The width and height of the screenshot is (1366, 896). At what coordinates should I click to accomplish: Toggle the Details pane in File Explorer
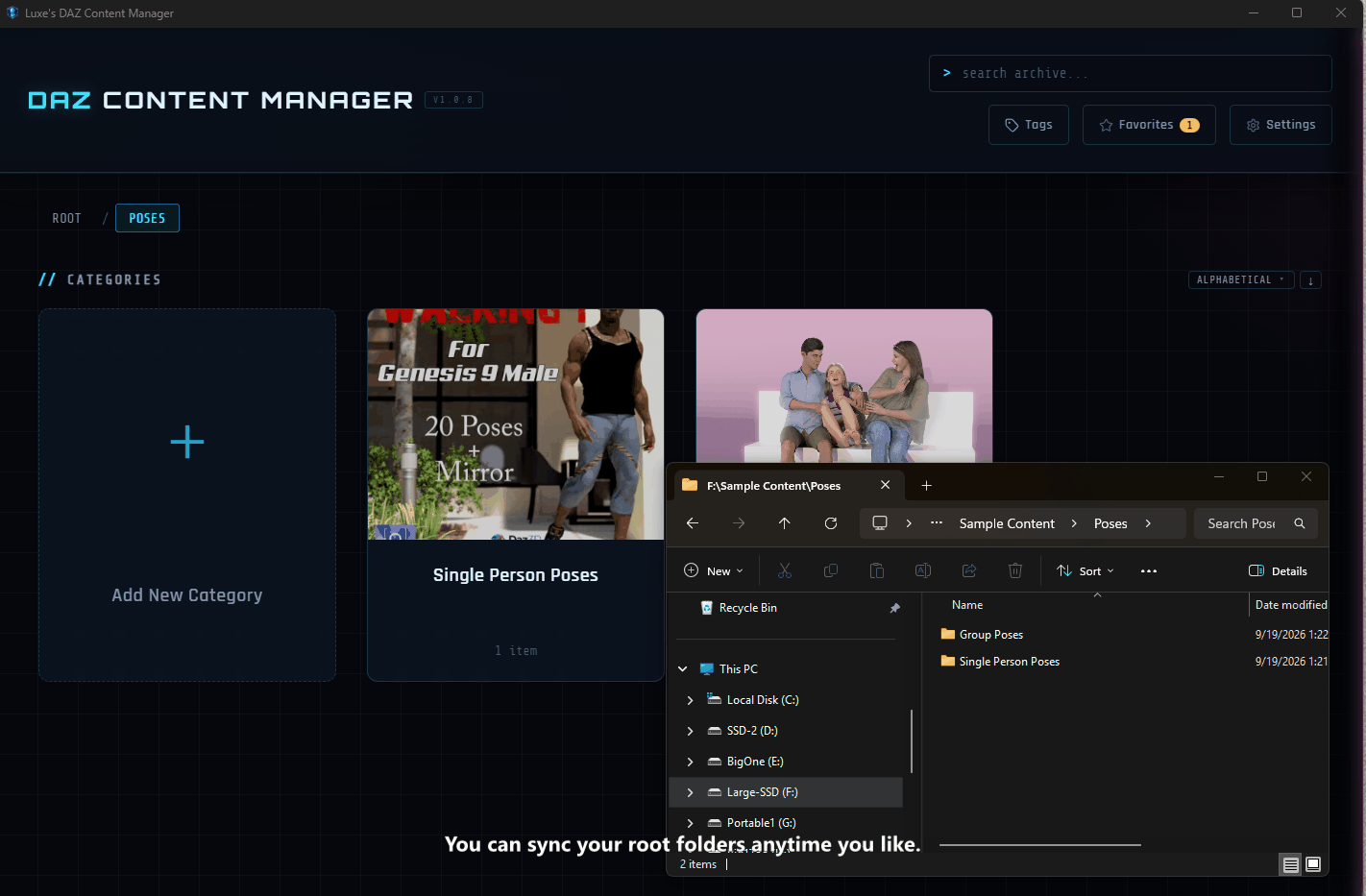[1278, 571]
